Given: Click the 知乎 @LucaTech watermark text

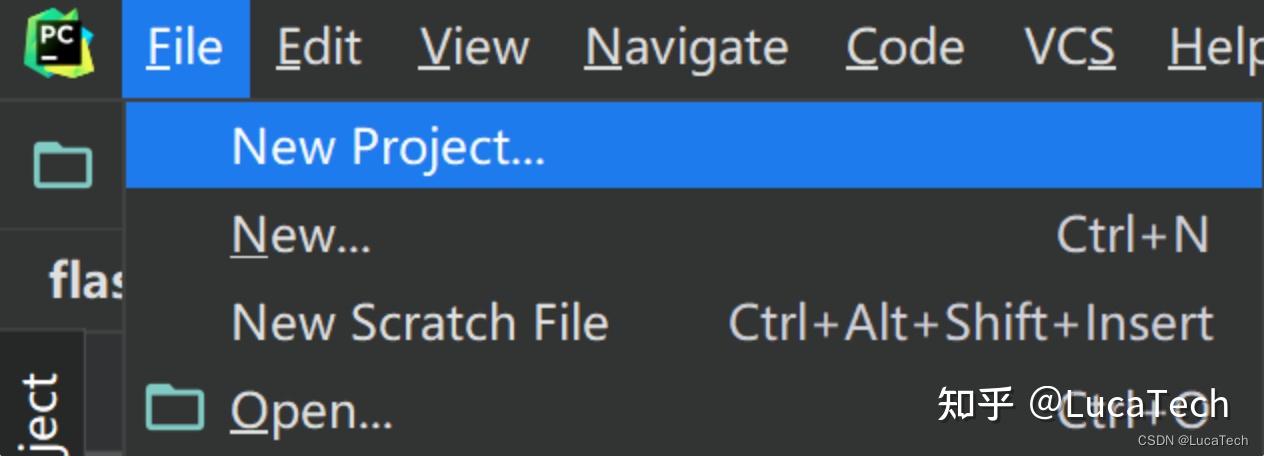Looking at the screenshot, I should (x=1083, y=404).
